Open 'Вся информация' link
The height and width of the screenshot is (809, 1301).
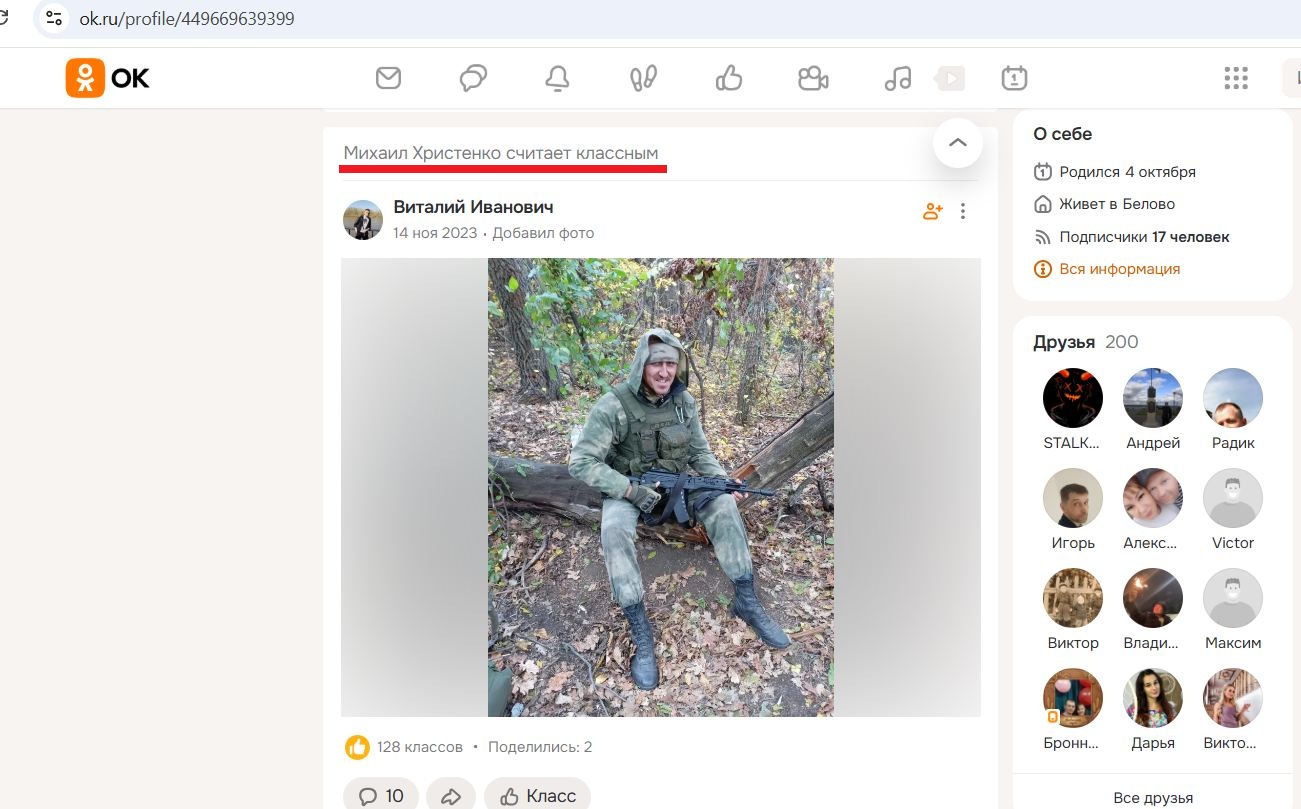1106,269
